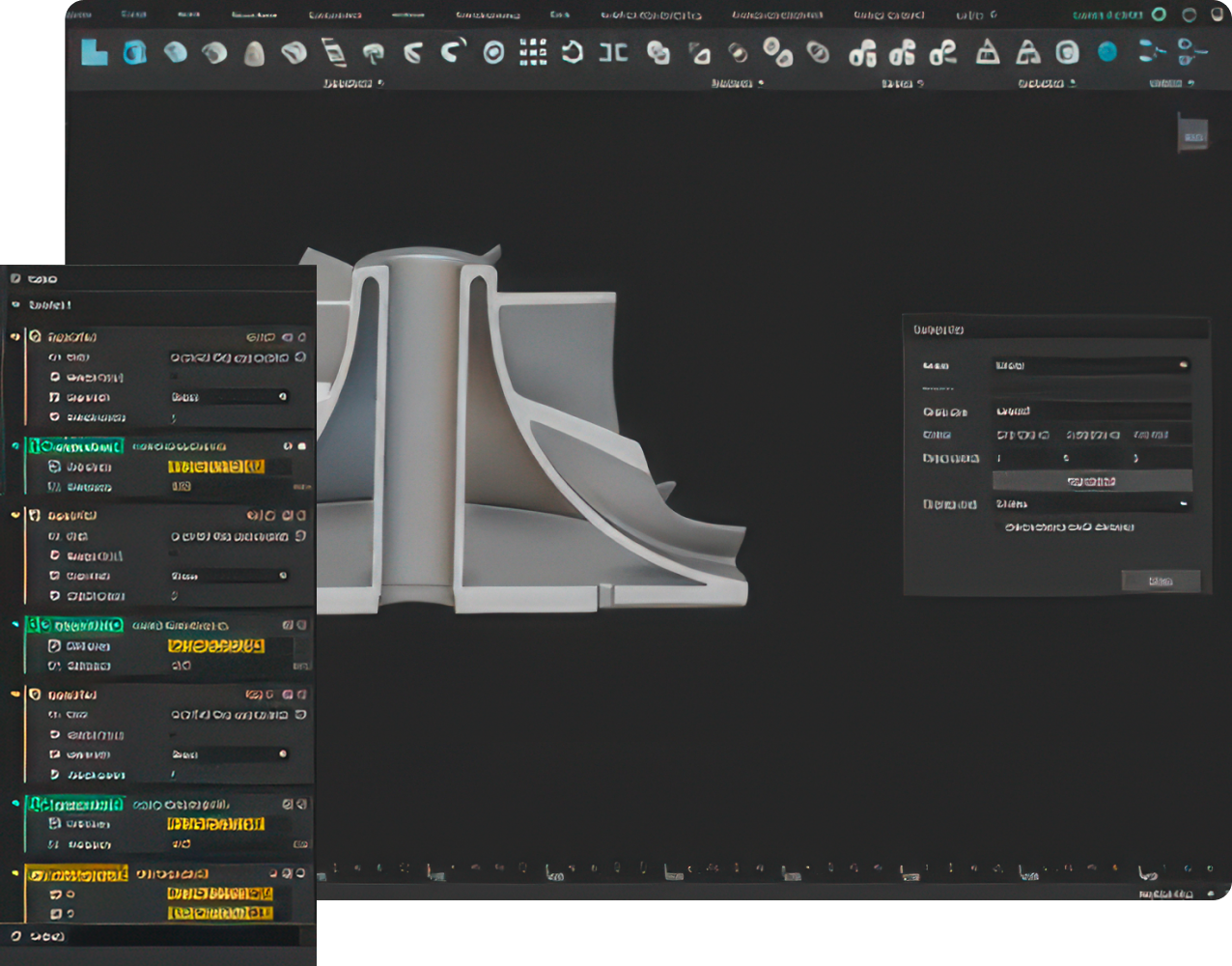The image size is (1232, 966).
Task: Click the 3x3 grid pattern icon
Action: pyautogui.click(x=533, y=52)
